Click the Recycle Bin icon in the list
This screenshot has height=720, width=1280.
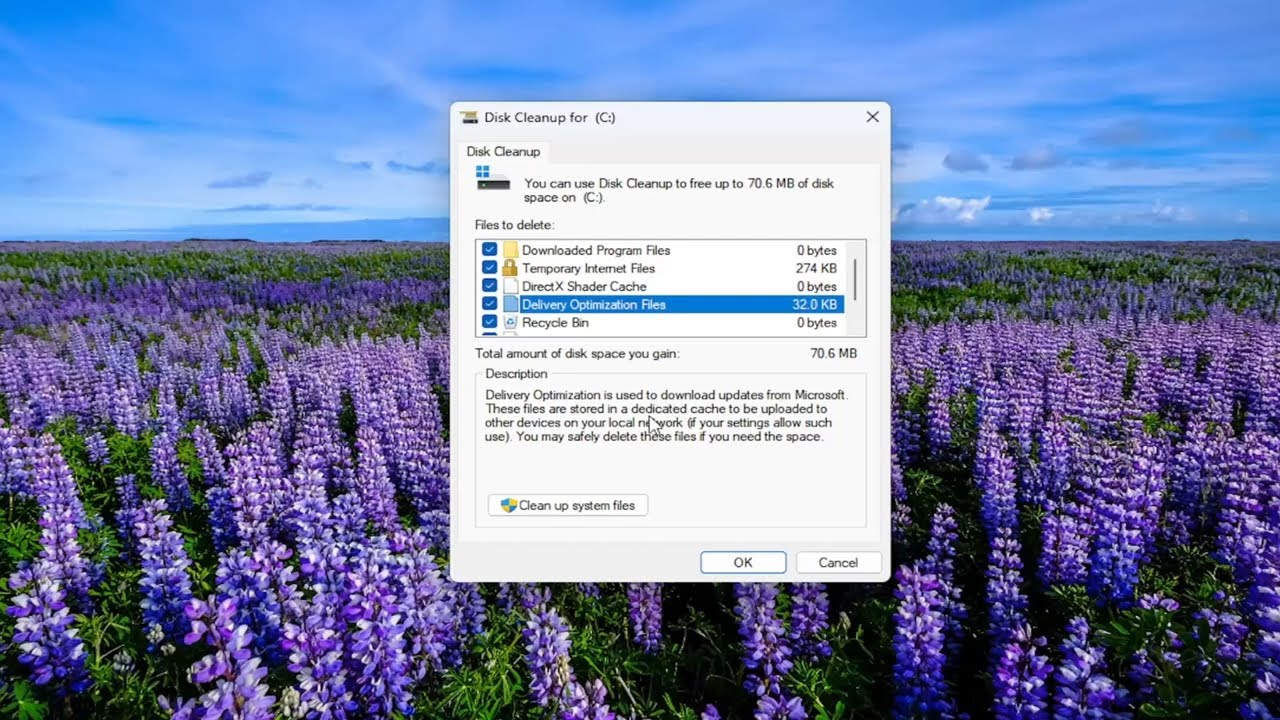(510, 322)
